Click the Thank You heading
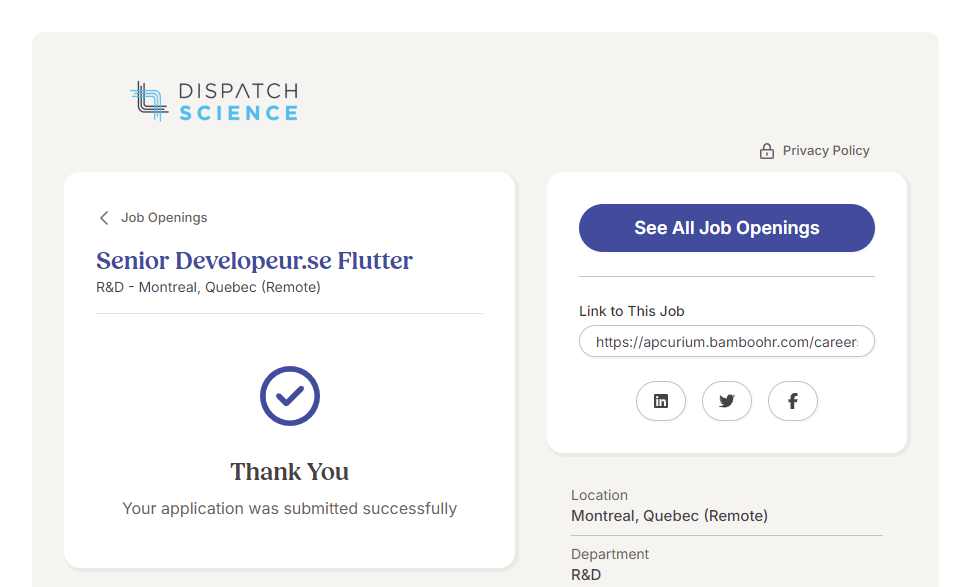Screen dimensions: 971x587 coord(290,472)
